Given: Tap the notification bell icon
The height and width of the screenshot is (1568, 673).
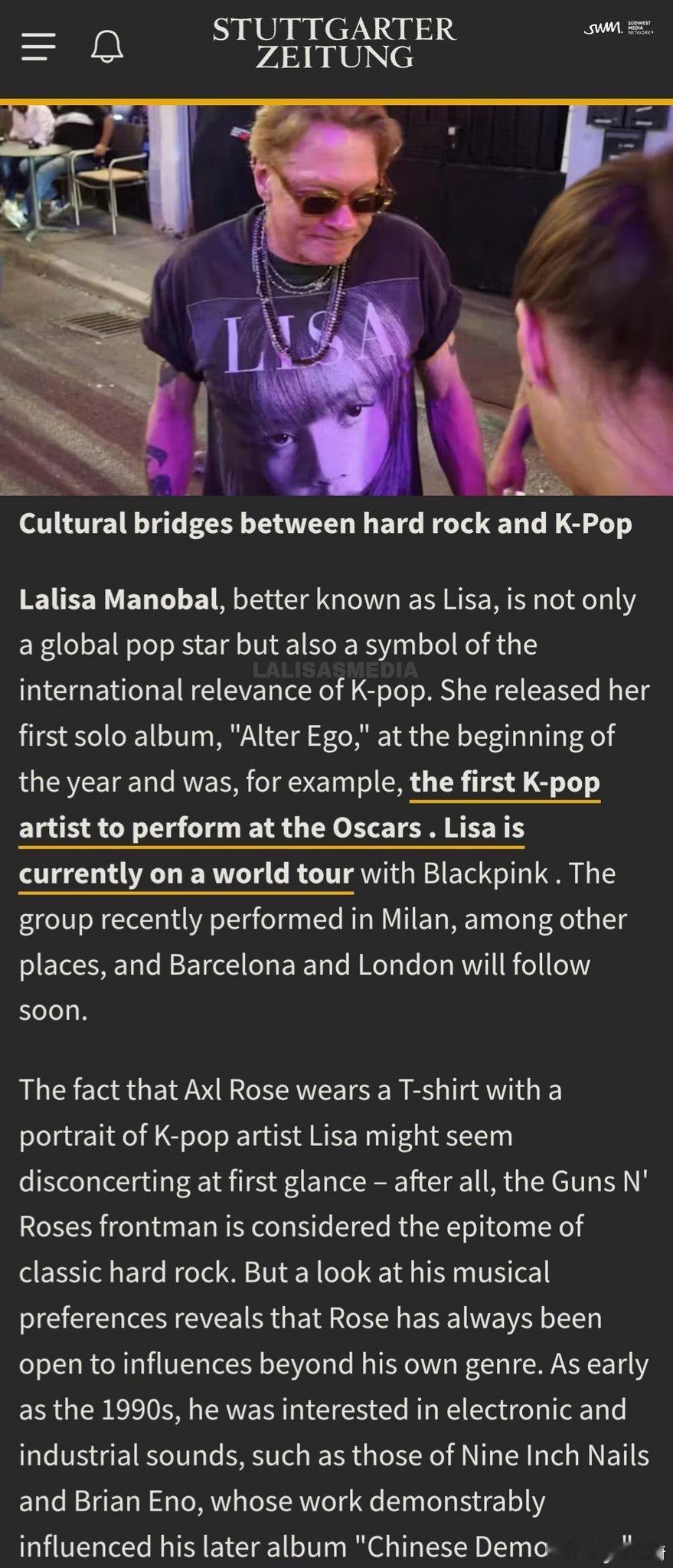Looking at the screenshot, I should (x=107, y=47).
